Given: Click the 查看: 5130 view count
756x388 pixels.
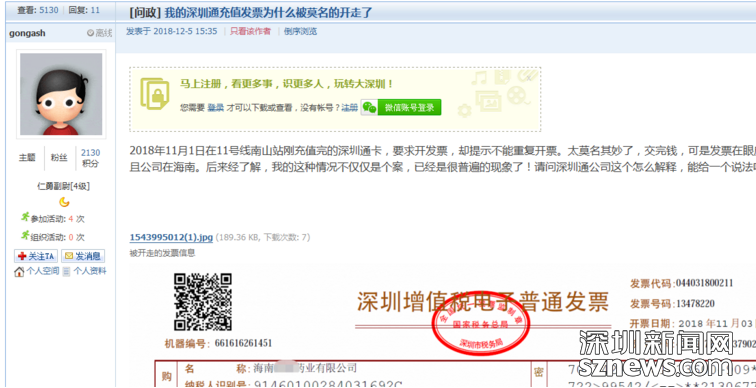Looking at the screenshot, I should pos(38,10).
